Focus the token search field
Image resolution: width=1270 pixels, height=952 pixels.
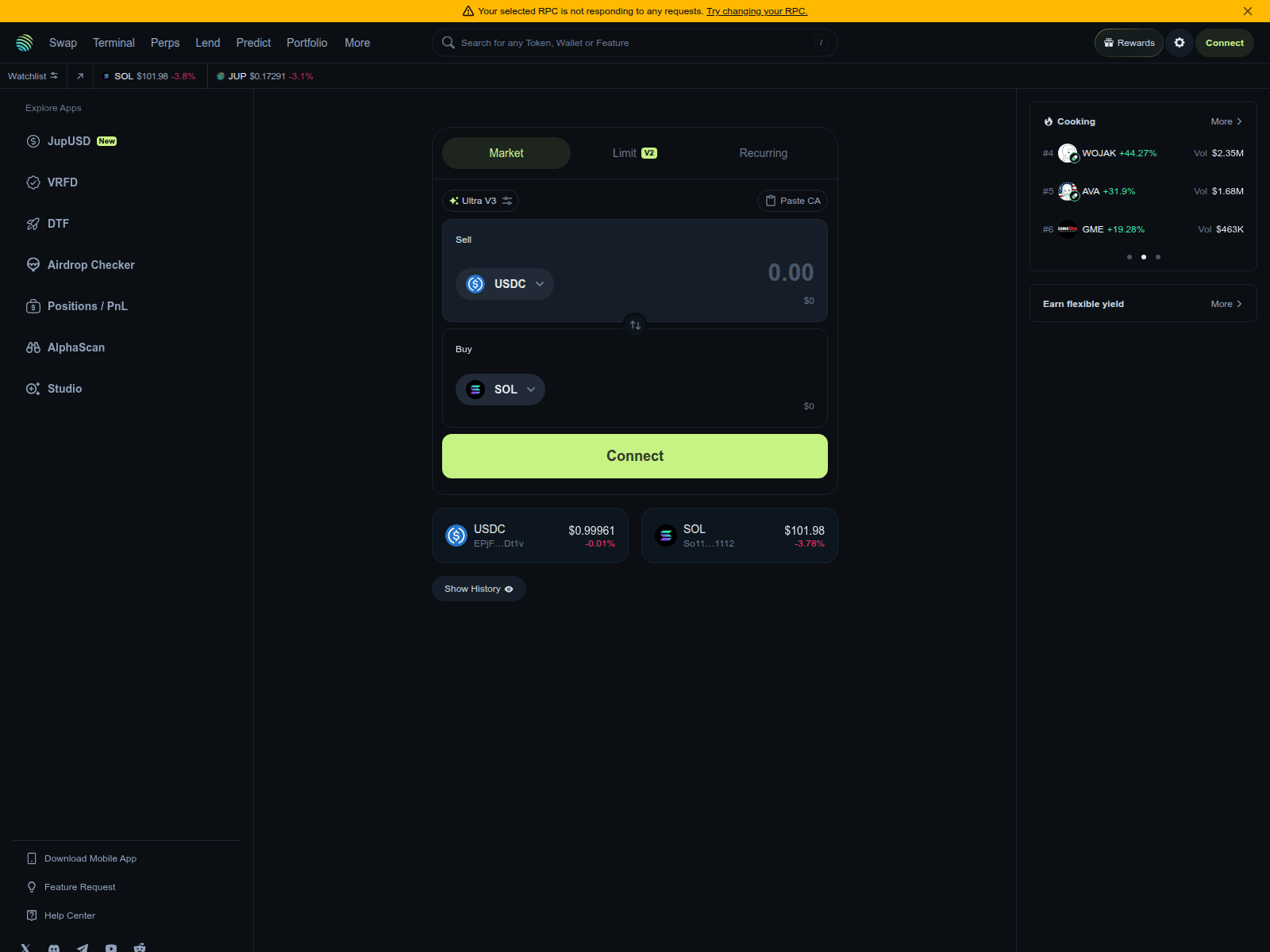[635, 43]
